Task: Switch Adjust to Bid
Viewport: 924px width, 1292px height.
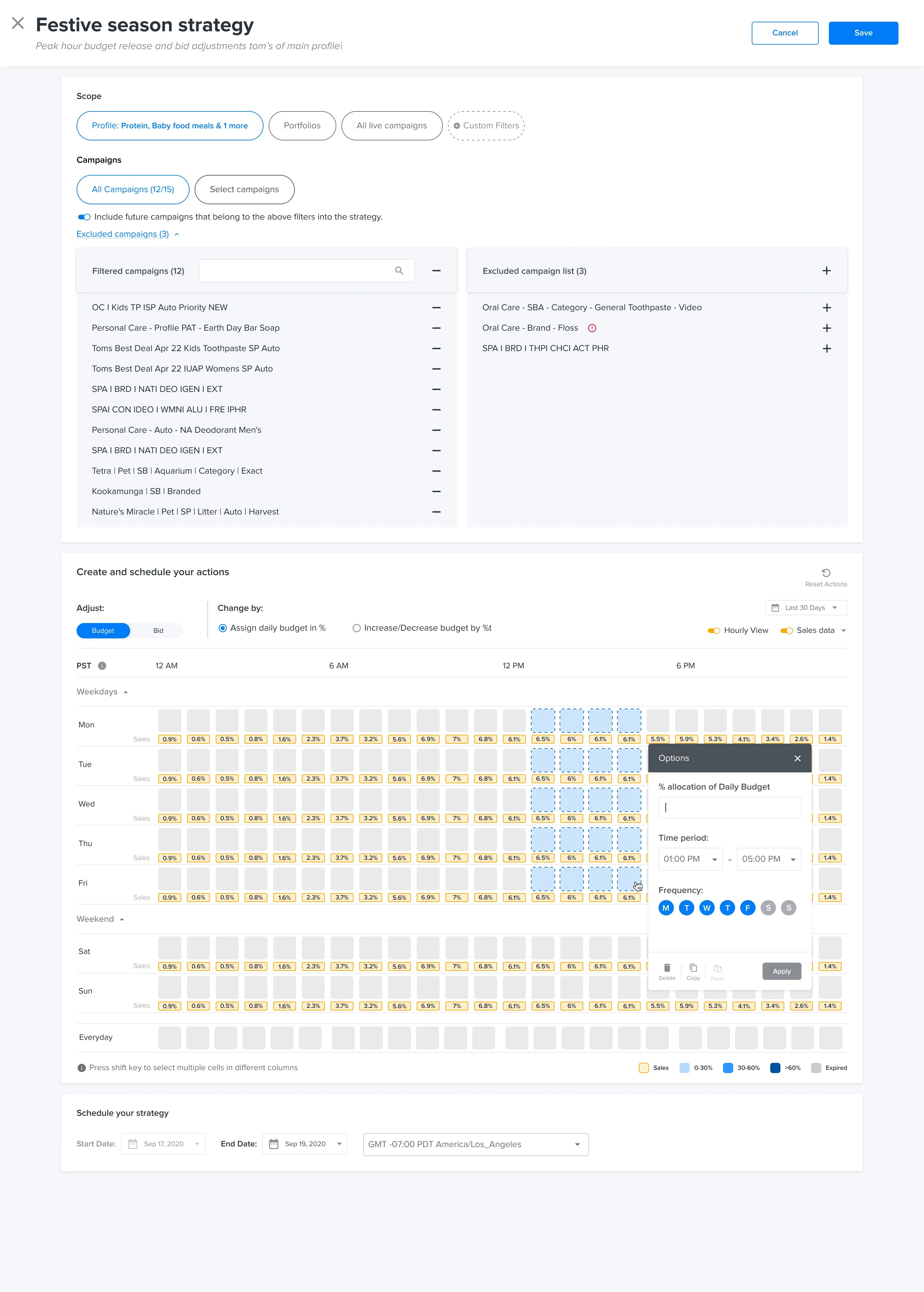Action: (158, 631)
